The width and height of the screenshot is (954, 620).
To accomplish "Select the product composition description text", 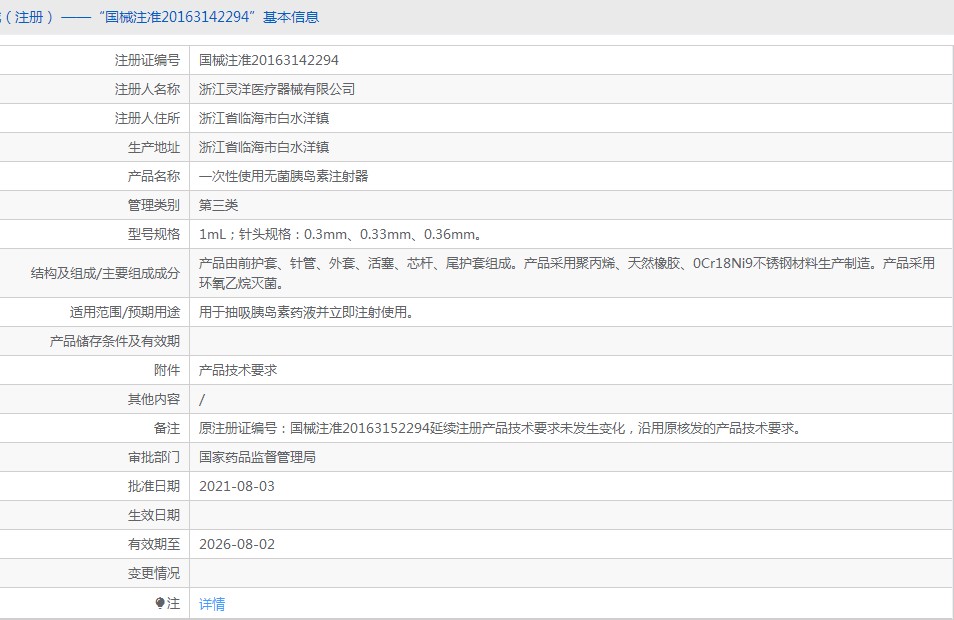I will point(567,273).
